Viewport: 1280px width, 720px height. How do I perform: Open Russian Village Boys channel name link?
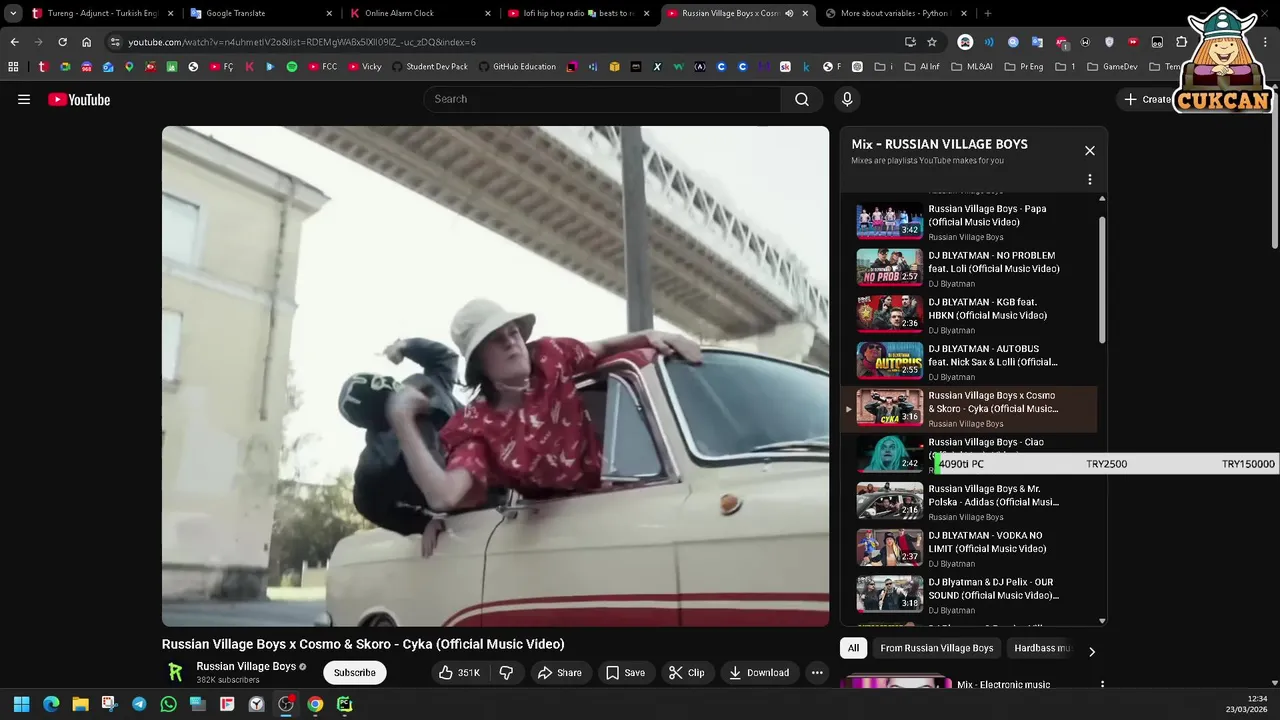click(246, 666)
